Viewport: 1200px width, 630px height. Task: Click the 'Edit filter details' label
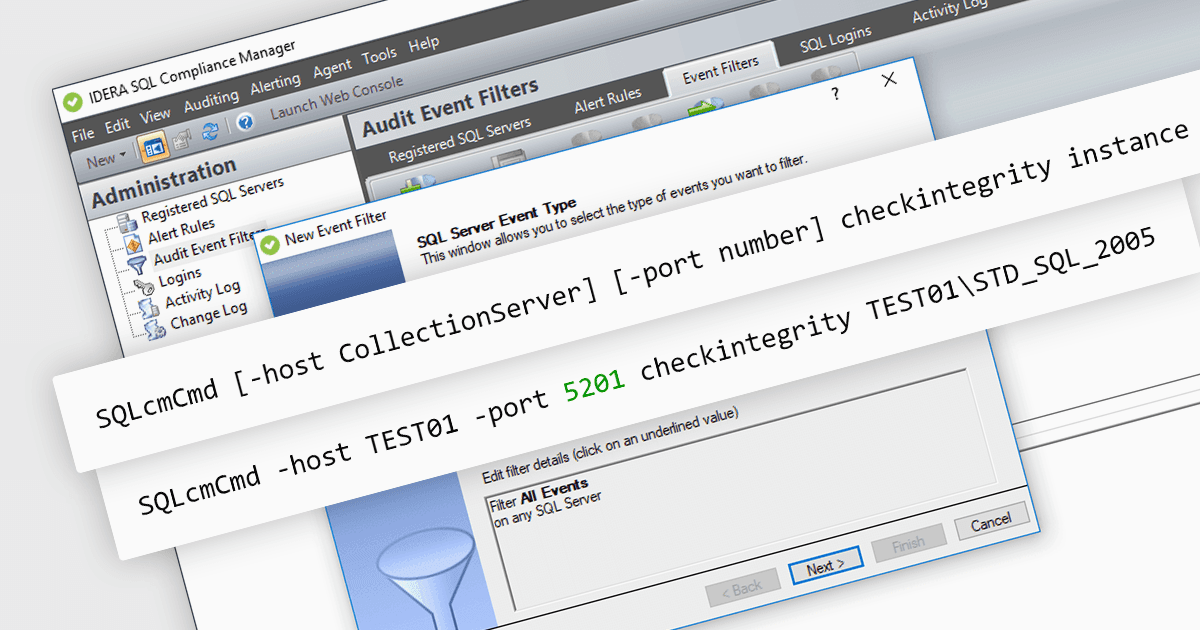[610, 443]
